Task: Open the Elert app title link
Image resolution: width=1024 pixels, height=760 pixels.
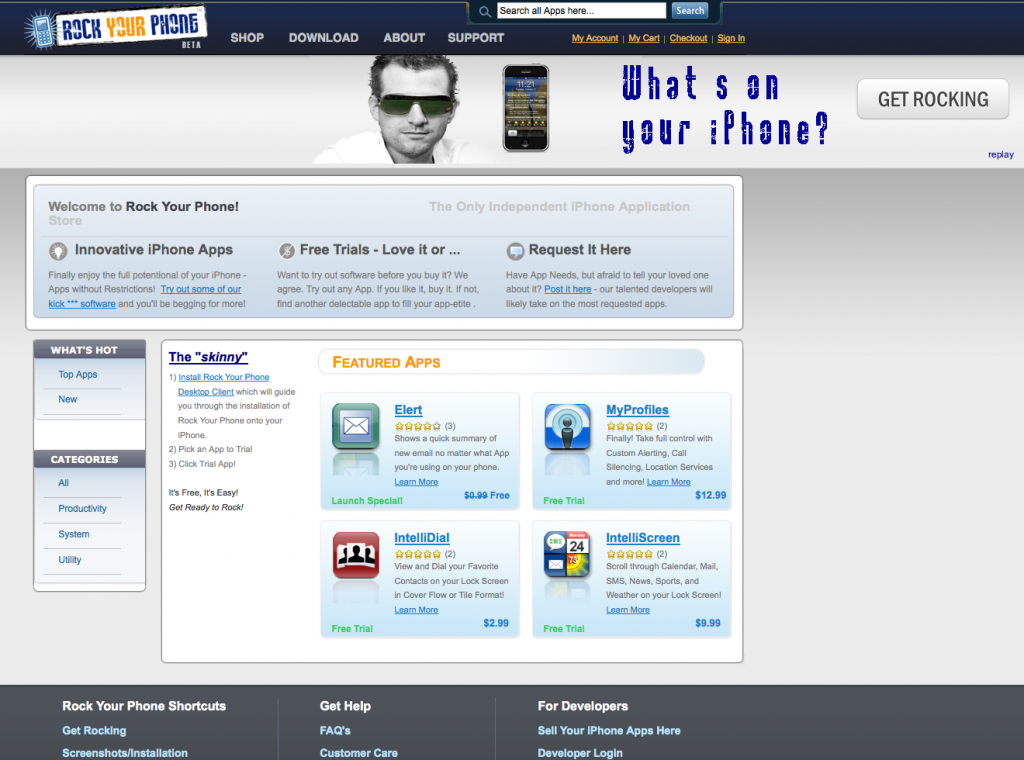Action: [408, 410]
